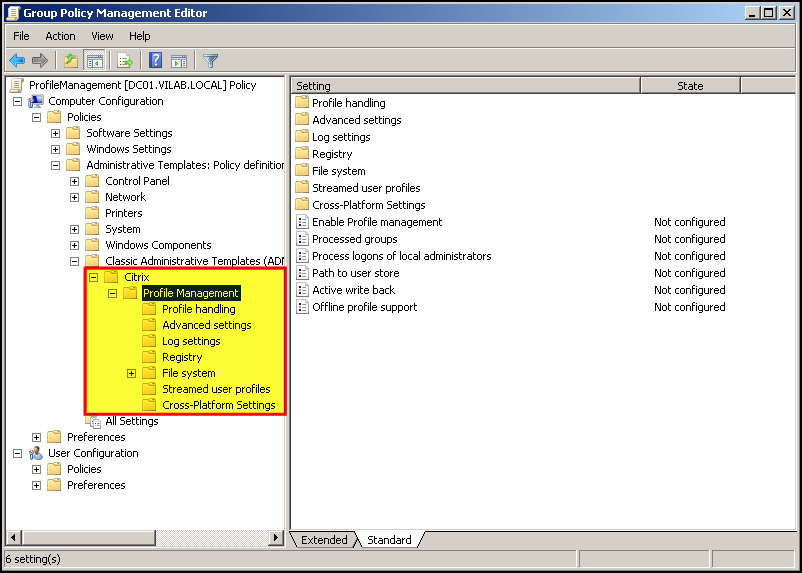Click the tree pane scroll right arrow
This screenshot has width=802, height=573.
[x=276, y=538]
